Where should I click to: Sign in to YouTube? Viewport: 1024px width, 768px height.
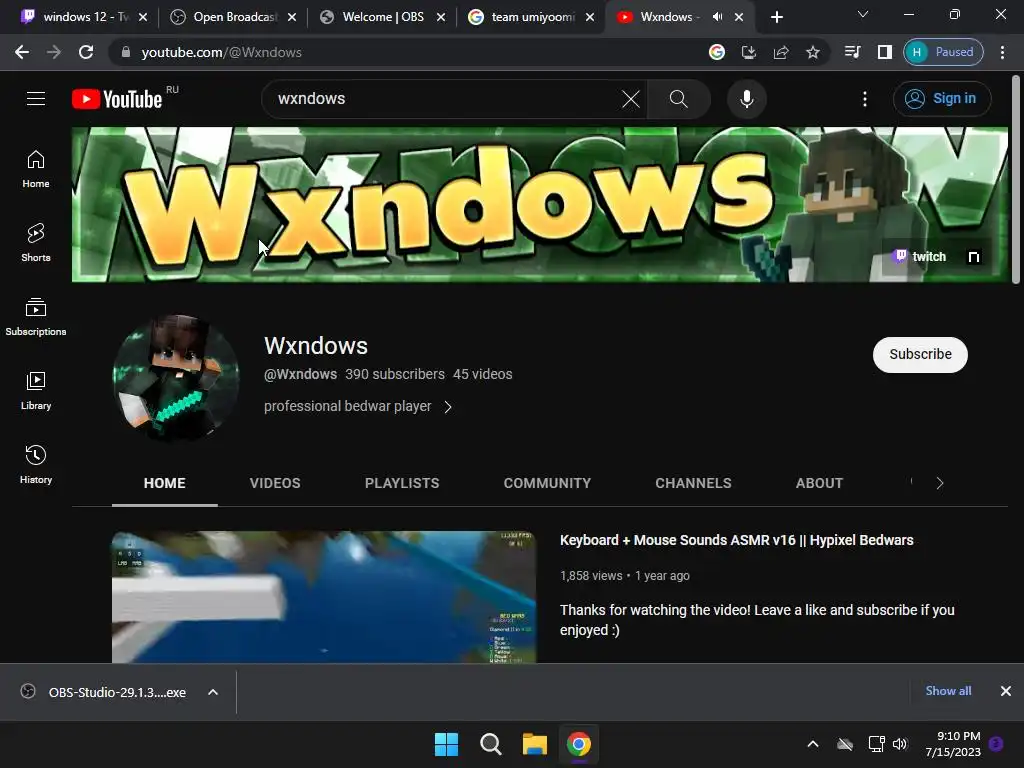(941, 99)
